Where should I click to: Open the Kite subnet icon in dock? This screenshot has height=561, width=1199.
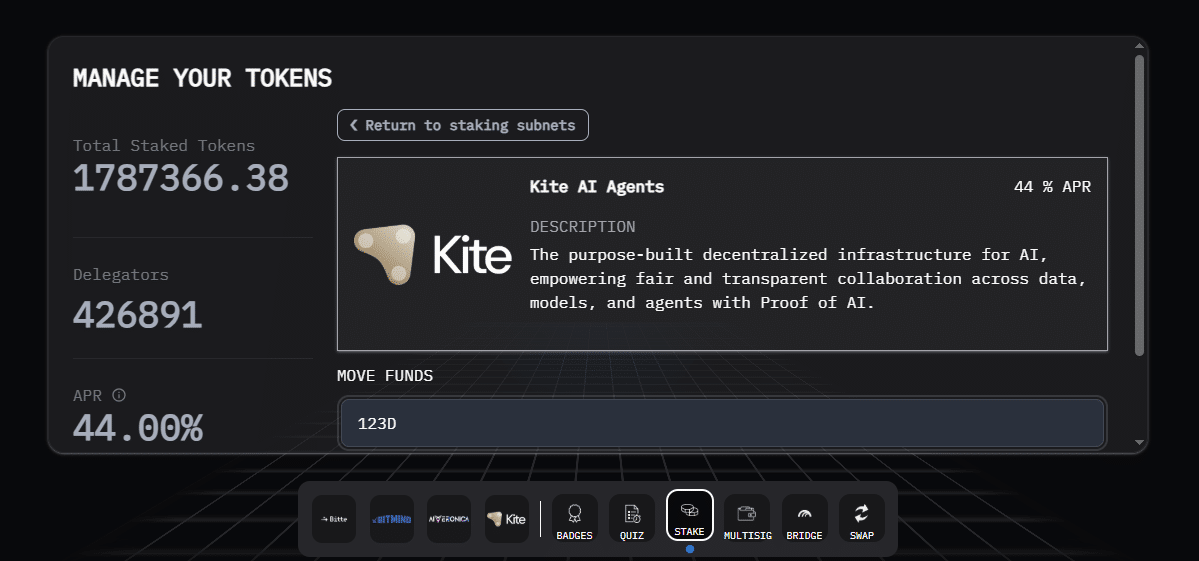[507, 519]
